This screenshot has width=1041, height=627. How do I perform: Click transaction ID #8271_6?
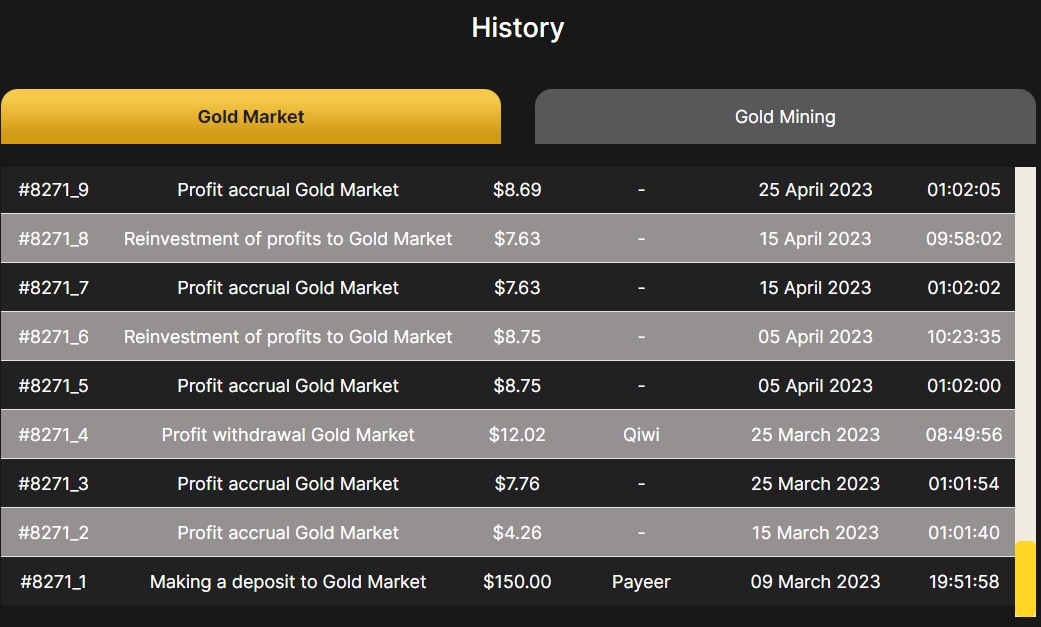tap(54, 337)
